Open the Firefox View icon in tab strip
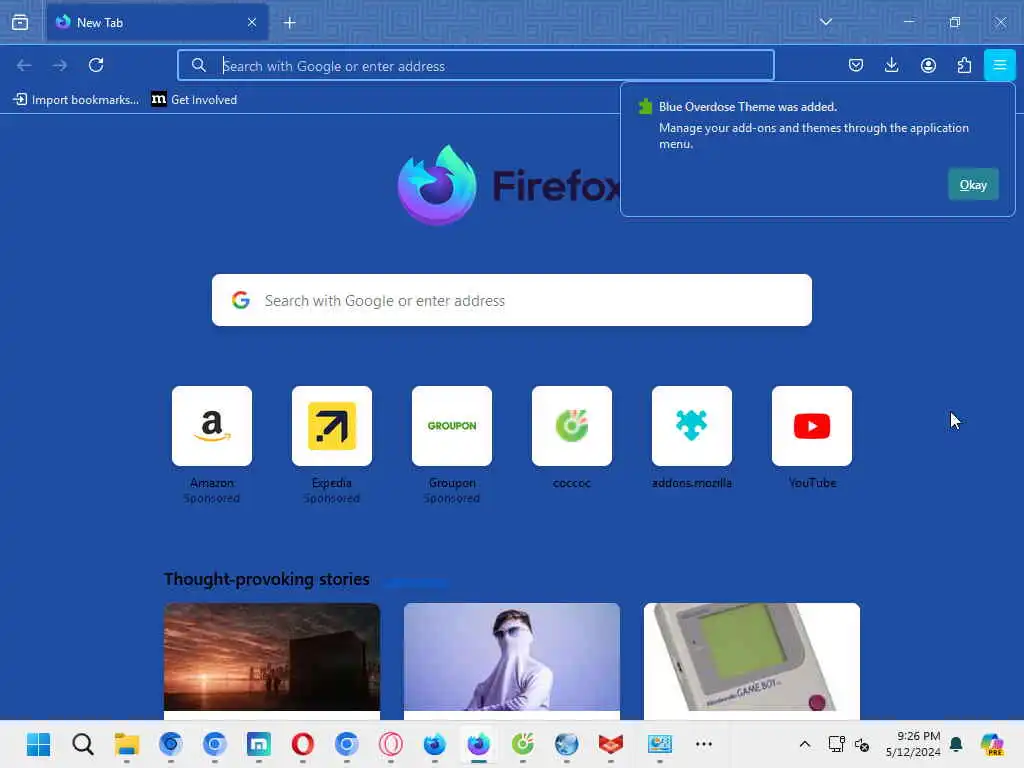 tap(20, 22)
